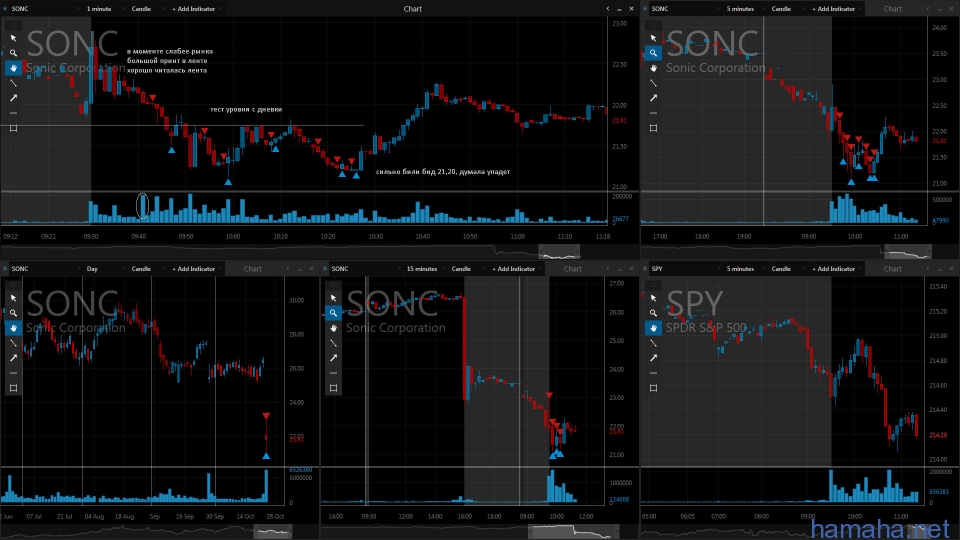Select pointer tool in SONC 5 minutes chart
The image size is (960, 540).
click(653, 38)
